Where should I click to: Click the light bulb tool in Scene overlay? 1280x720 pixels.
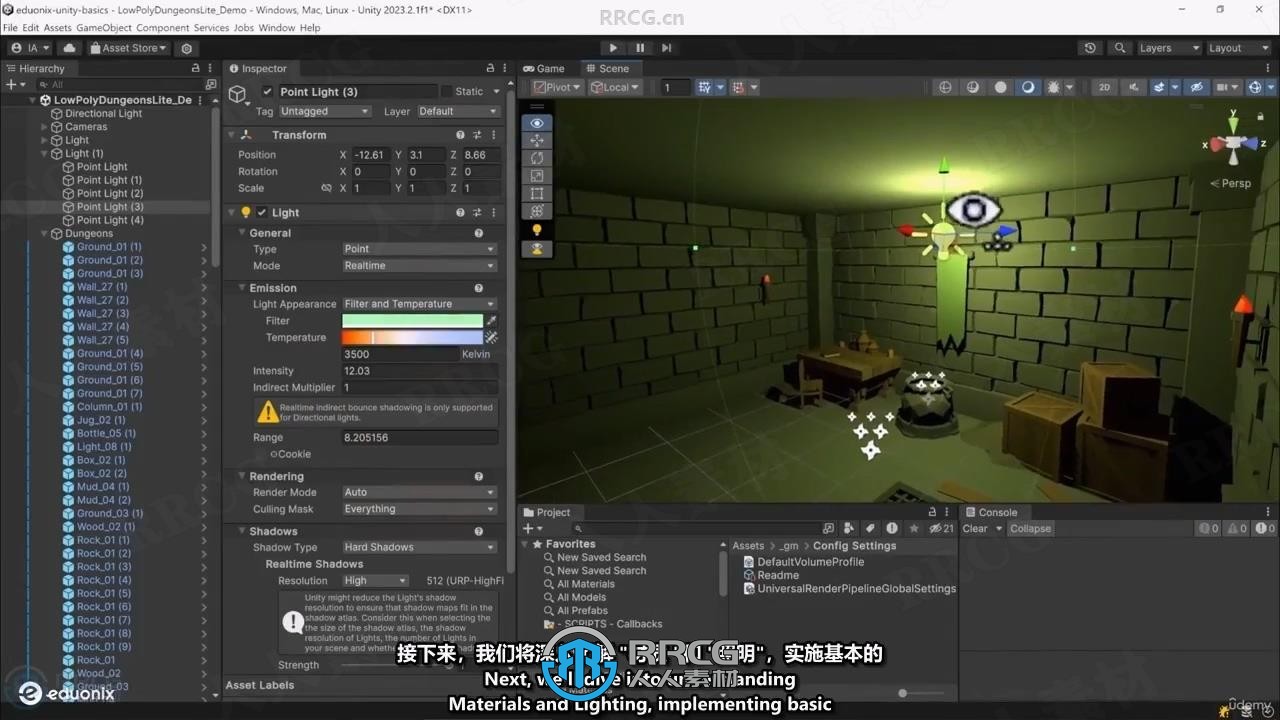pyautogui.click(x=537, y=230)
